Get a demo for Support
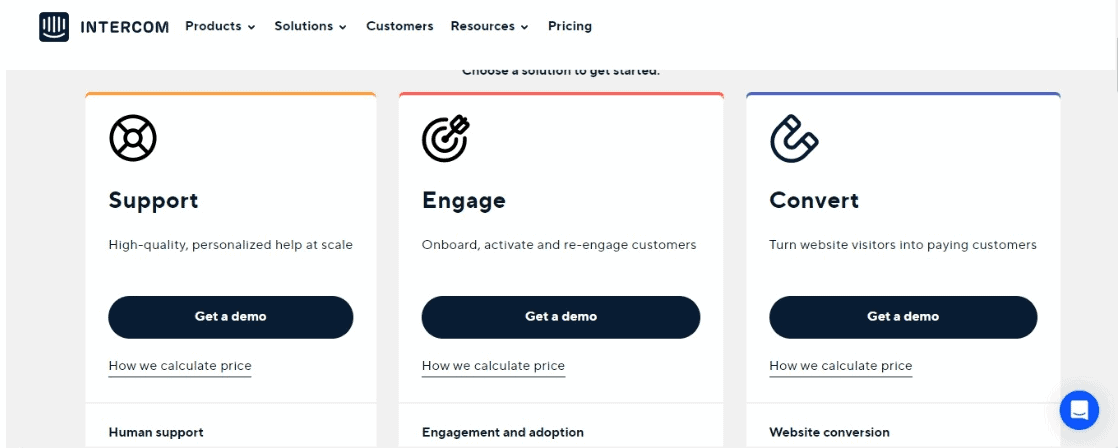This screenshot has width=1118, height=448. [230, 317]
